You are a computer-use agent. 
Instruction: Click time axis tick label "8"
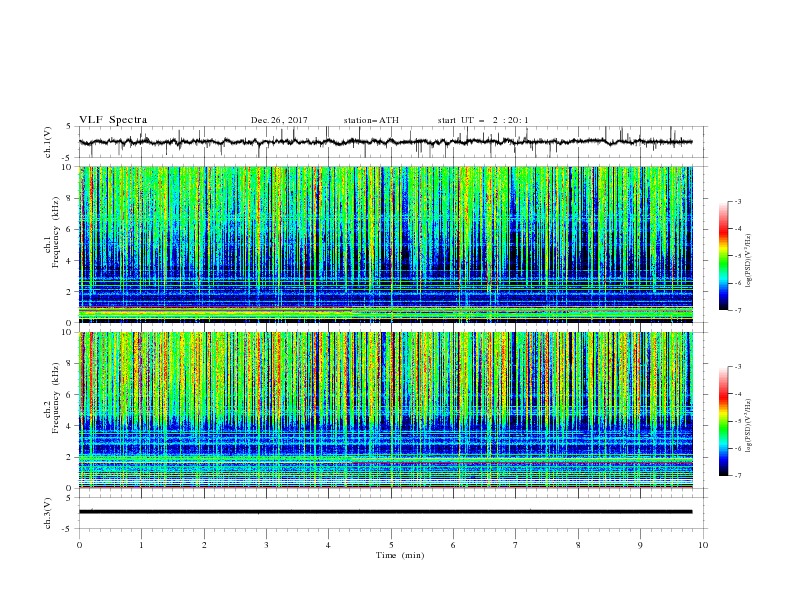[x=578, y=545]
